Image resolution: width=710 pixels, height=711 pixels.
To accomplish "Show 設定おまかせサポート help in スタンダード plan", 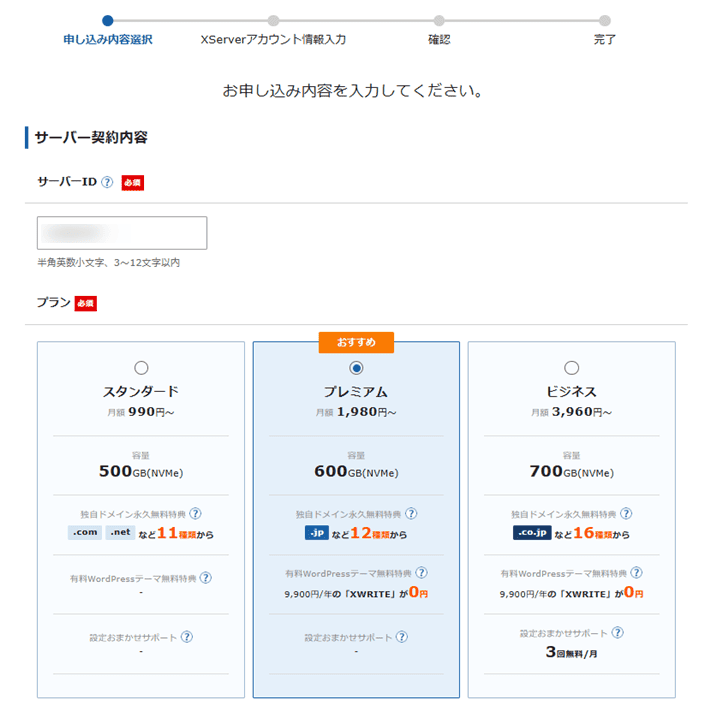I will 187,637.
